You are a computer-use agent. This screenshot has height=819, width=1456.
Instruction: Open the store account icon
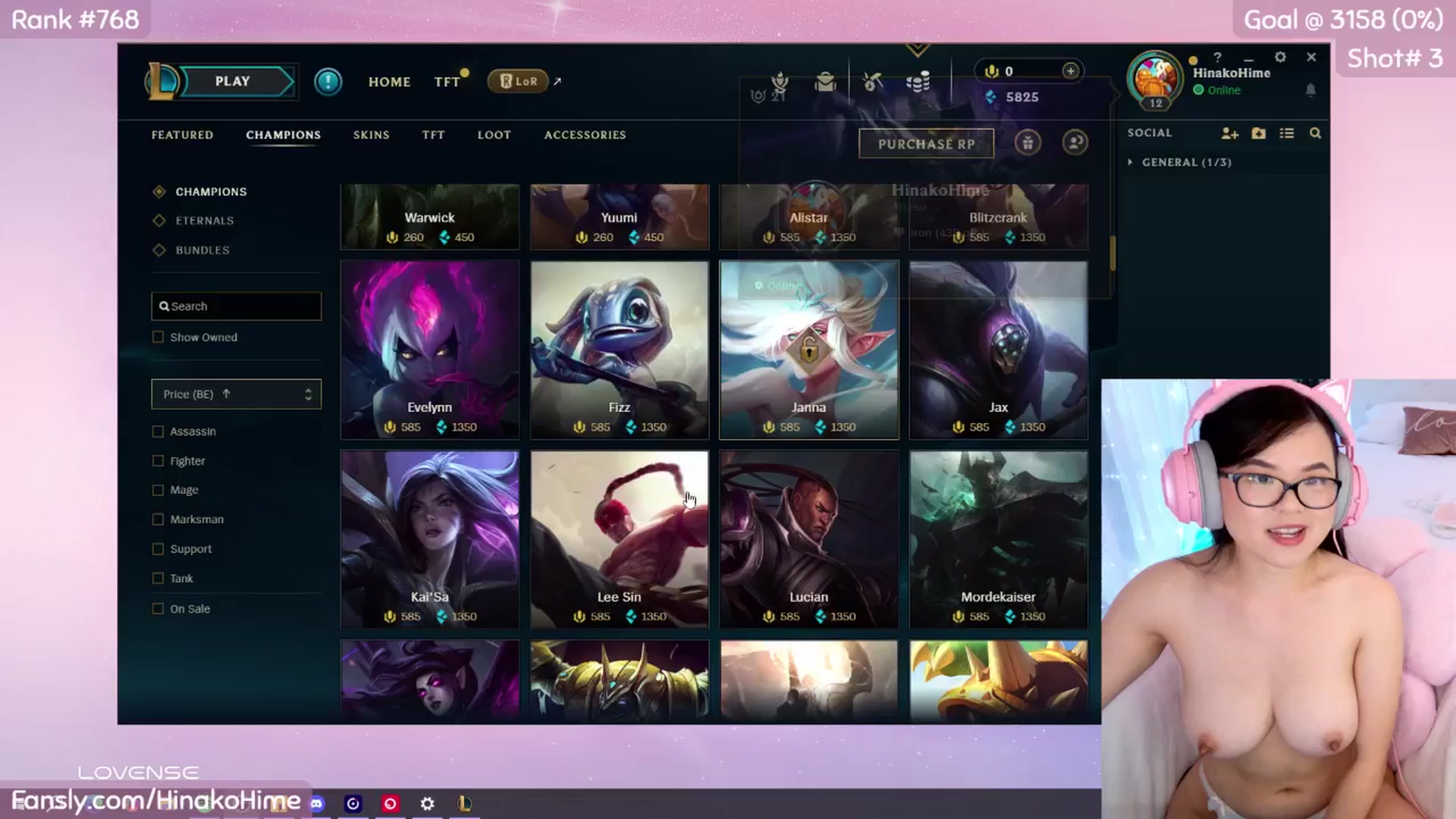click(1075, 143)
